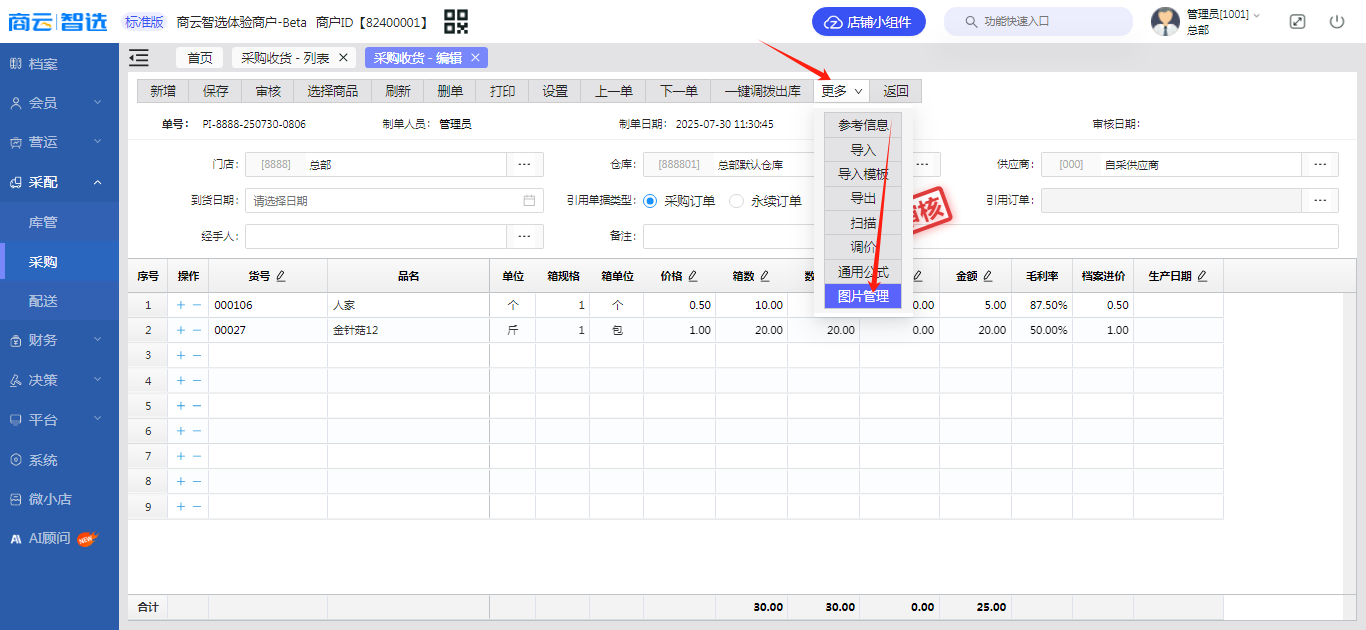1366x630 pixels.
Task: Choose 通用公式 from the 更多 menu
Action: [863, 272]
